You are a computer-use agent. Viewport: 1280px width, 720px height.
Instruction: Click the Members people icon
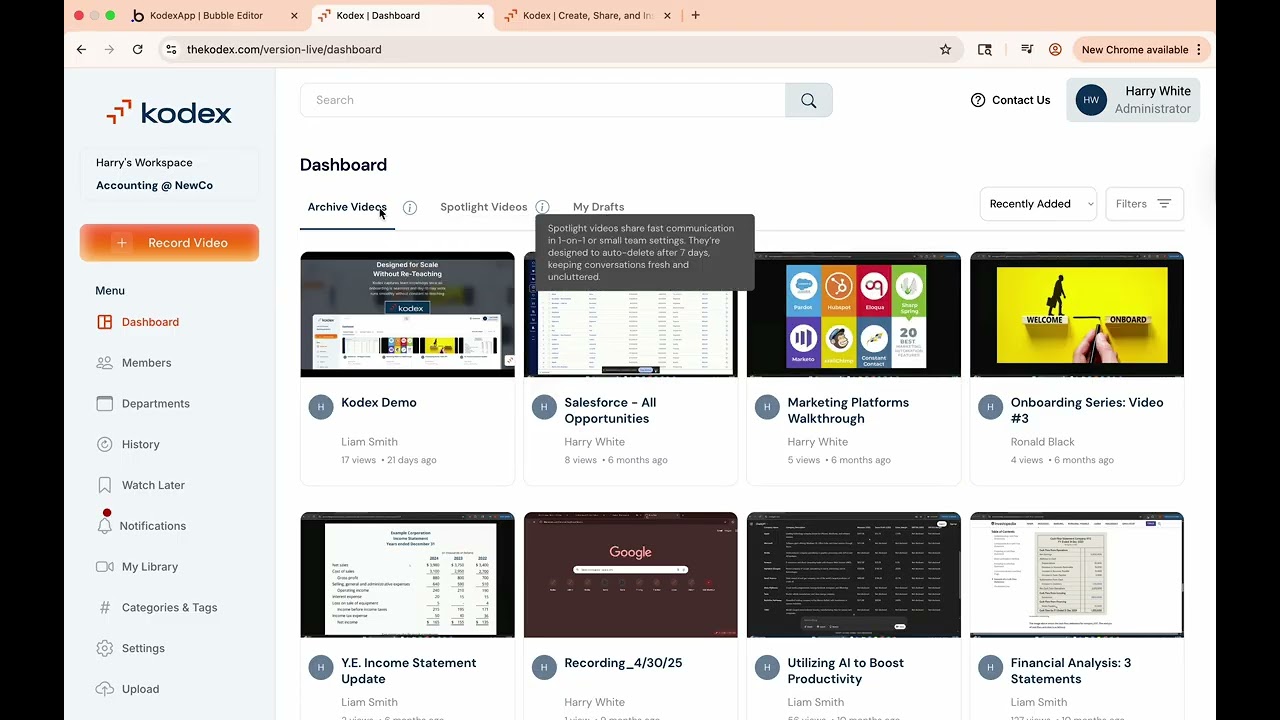pos(105,363)
